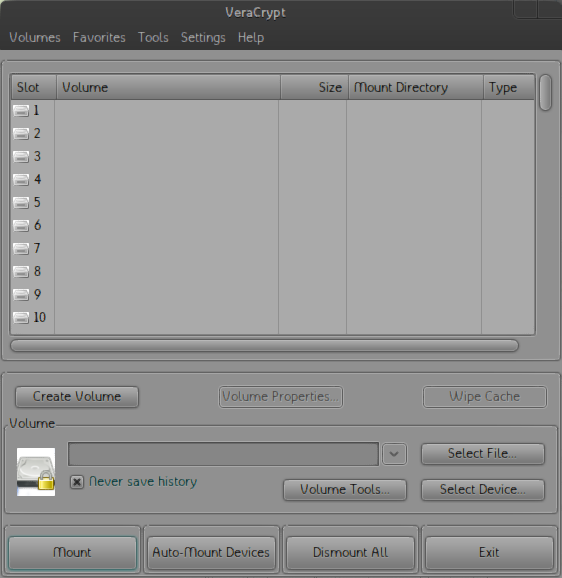Click the Auto-Mount Devices button
This screenshot has width=562, height=578.
click(211, 552)
